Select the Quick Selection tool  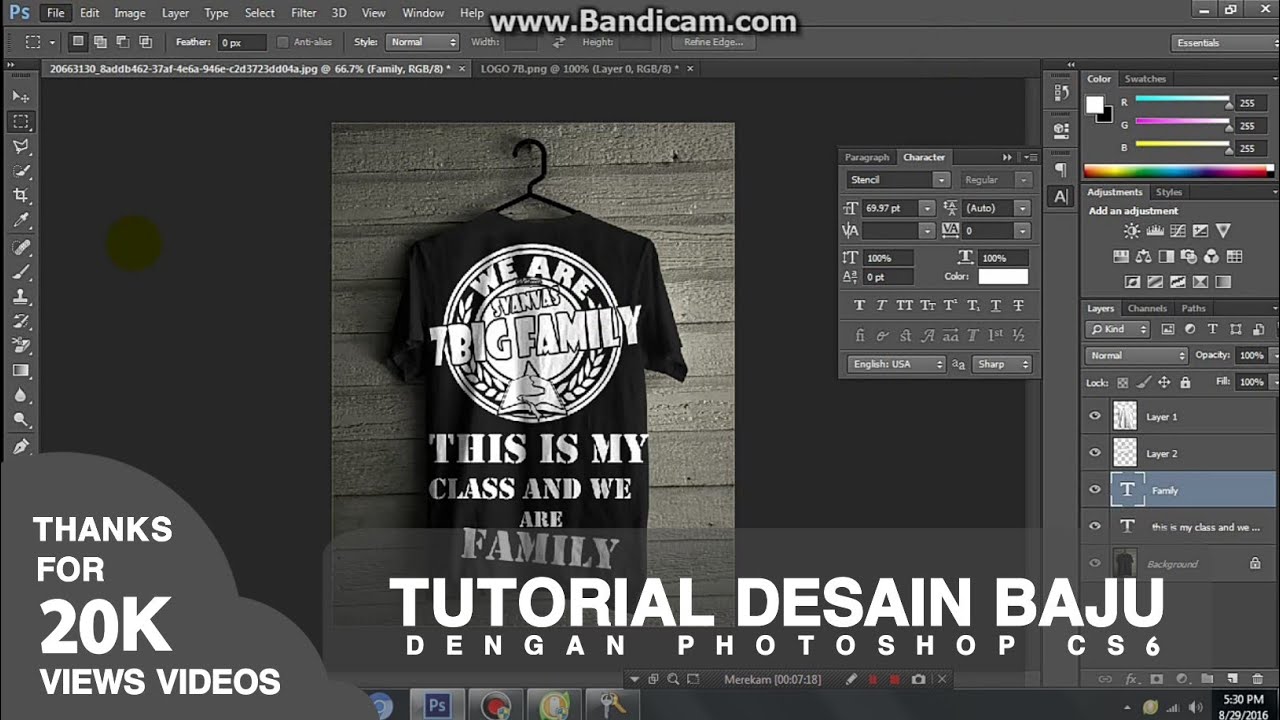click(x=21, y=172)
